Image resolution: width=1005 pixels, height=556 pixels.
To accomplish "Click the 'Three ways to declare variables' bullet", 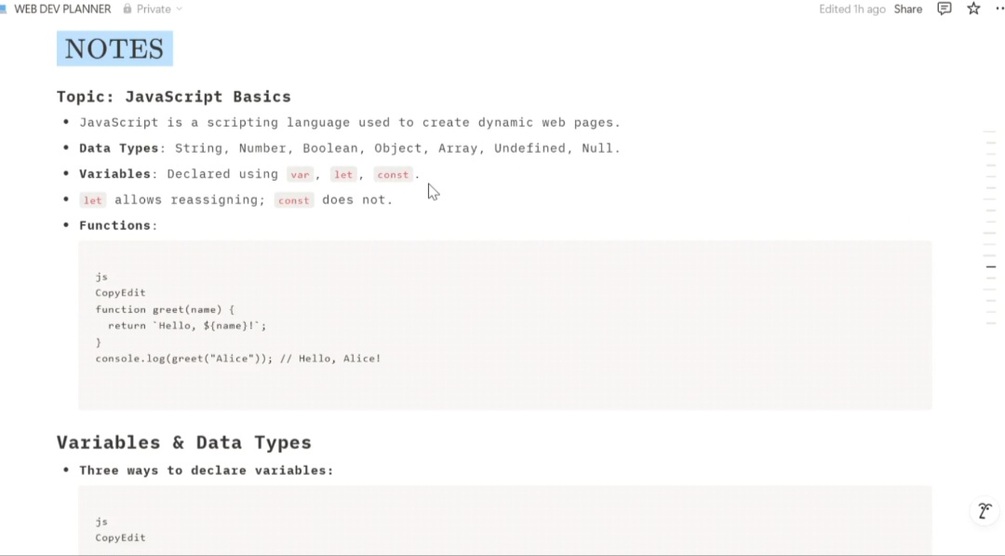I will coord(206,470).
